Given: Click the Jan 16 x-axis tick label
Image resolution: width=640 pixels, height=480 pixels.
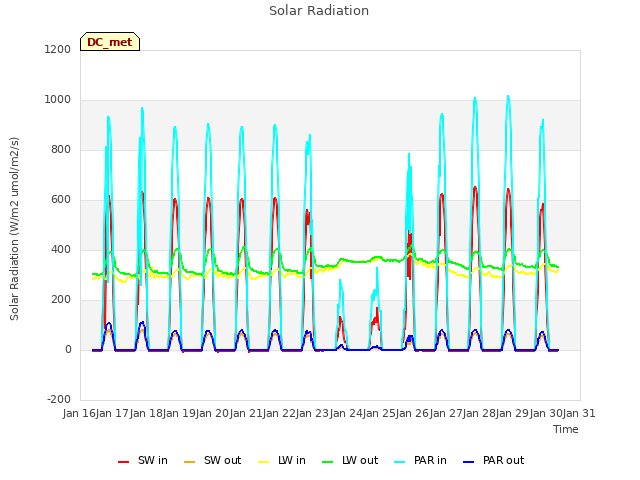Looking at the screenshot, I should pyautogui.click(x=79, y=413).
